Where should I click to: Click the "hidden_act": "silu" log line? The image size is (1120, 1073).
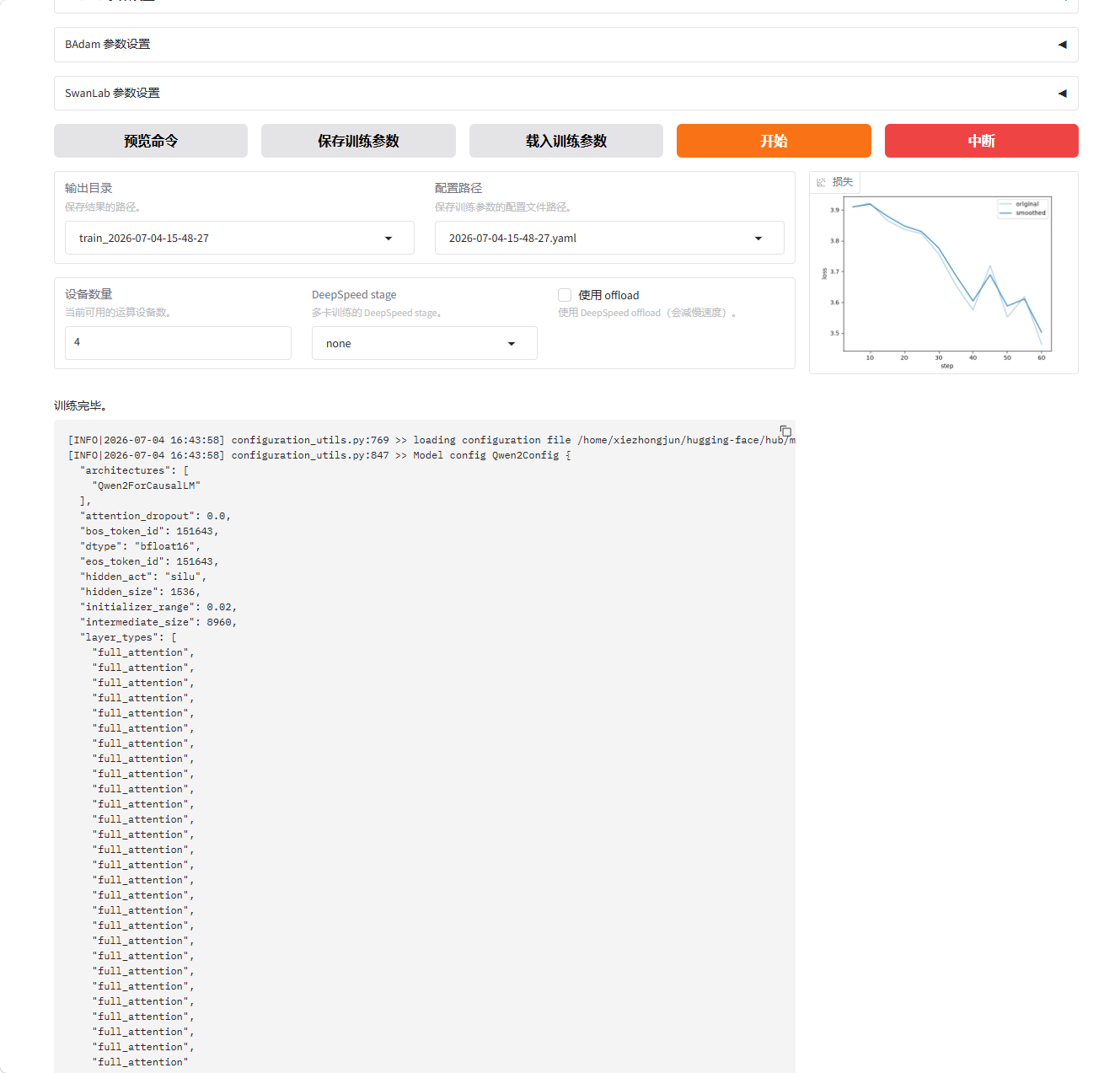[143, 577]
